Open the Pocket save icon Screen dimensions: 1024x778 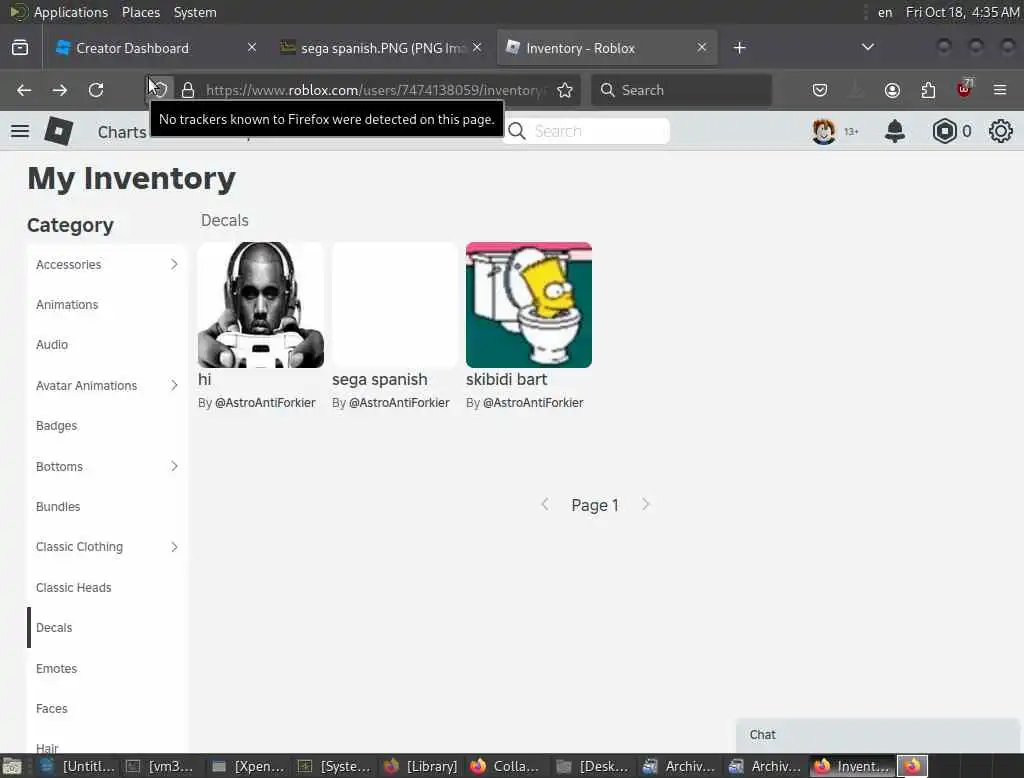(x=820, y=90)
